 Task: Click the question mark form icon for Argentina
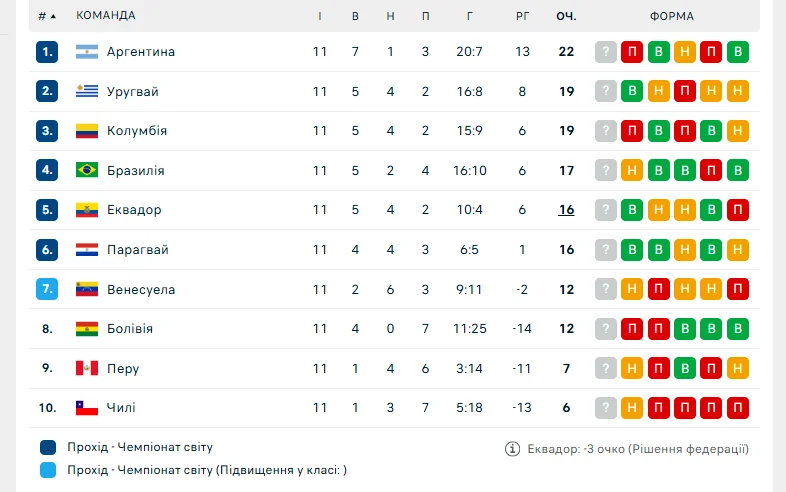pyautogui.click(x=605, y=52)
